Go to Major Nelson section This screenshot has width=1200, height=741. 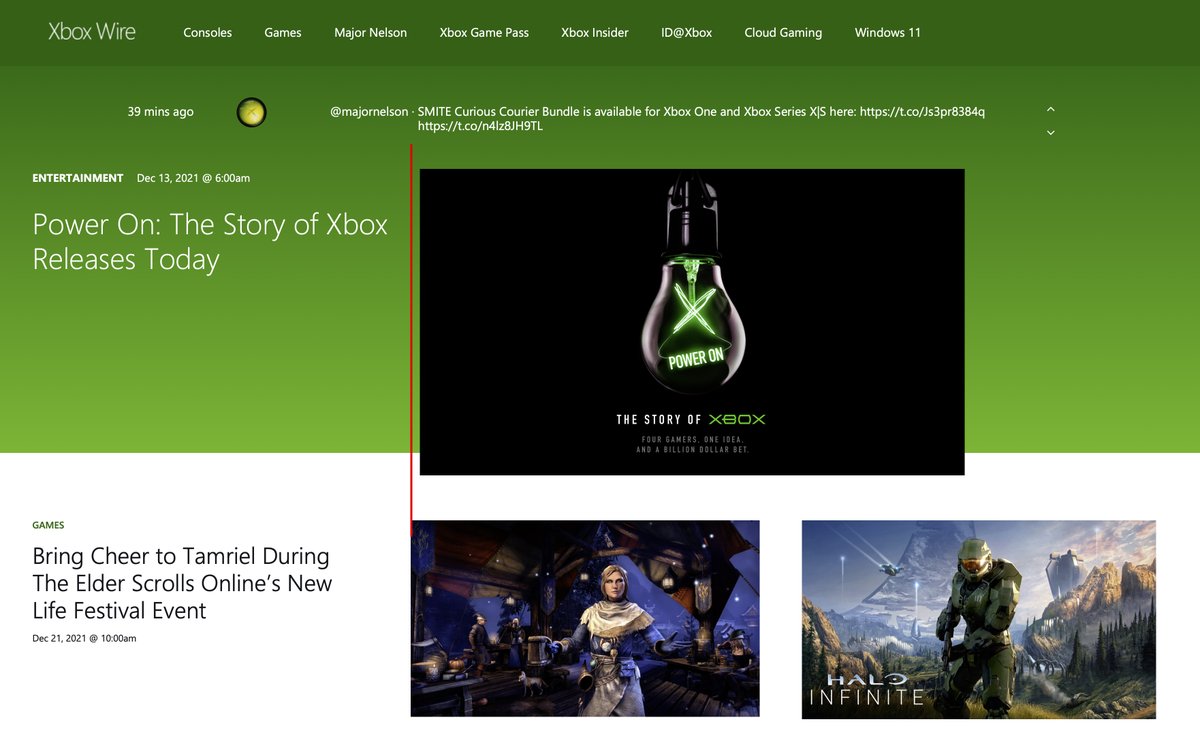pyautogui.click(x=371, y=33)
